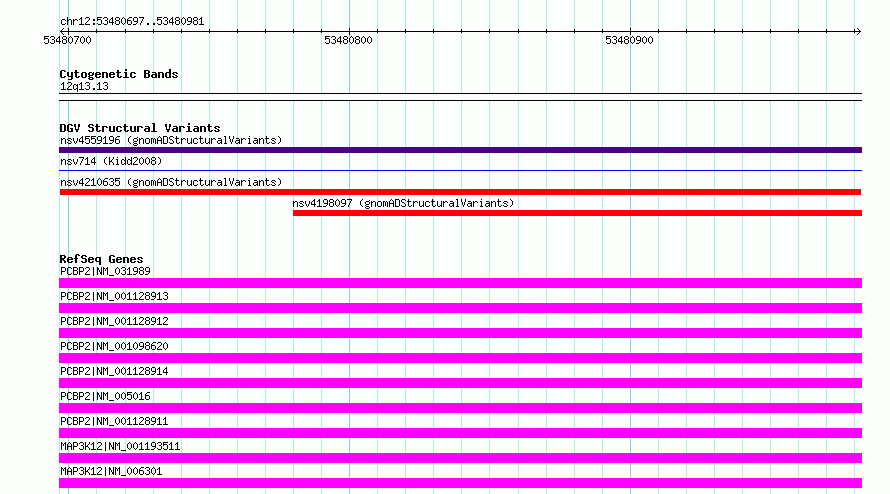The height and width of the screenshot is (494, 890).
Task: Click the 53480900 ruler position label
Action: pyautogui.click(x=629, y=40)
